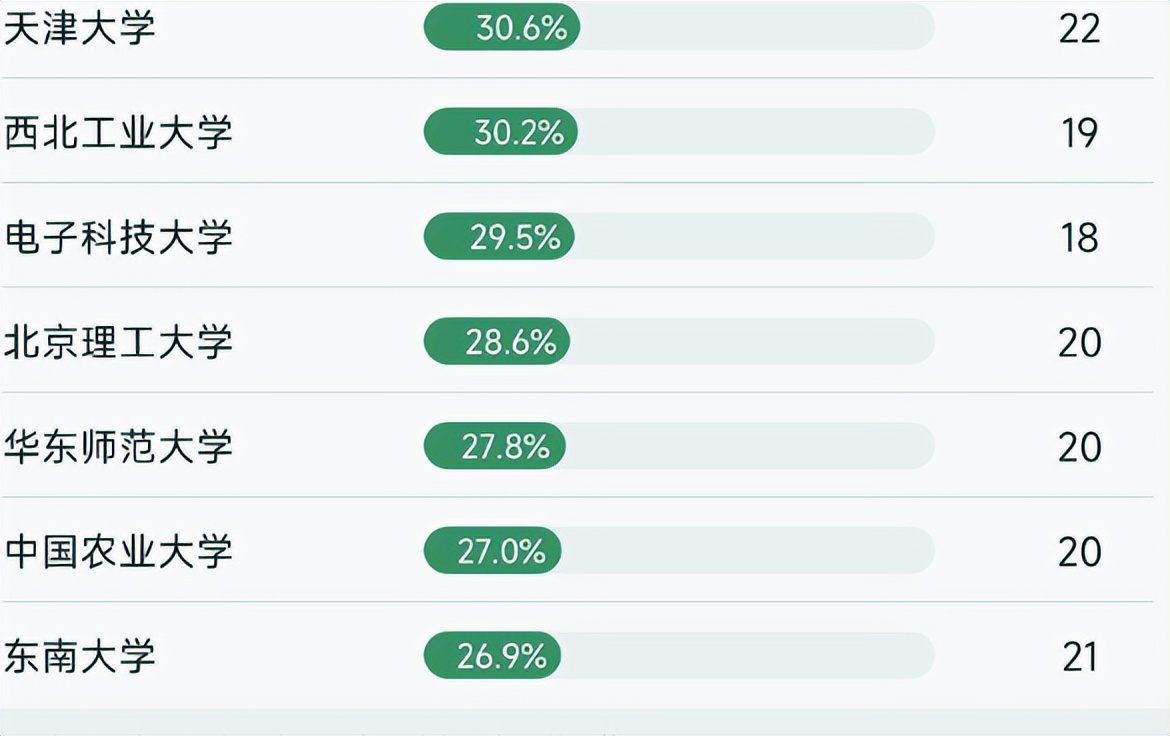Click the number 21 for 东南大学

tap(1079, 657)
